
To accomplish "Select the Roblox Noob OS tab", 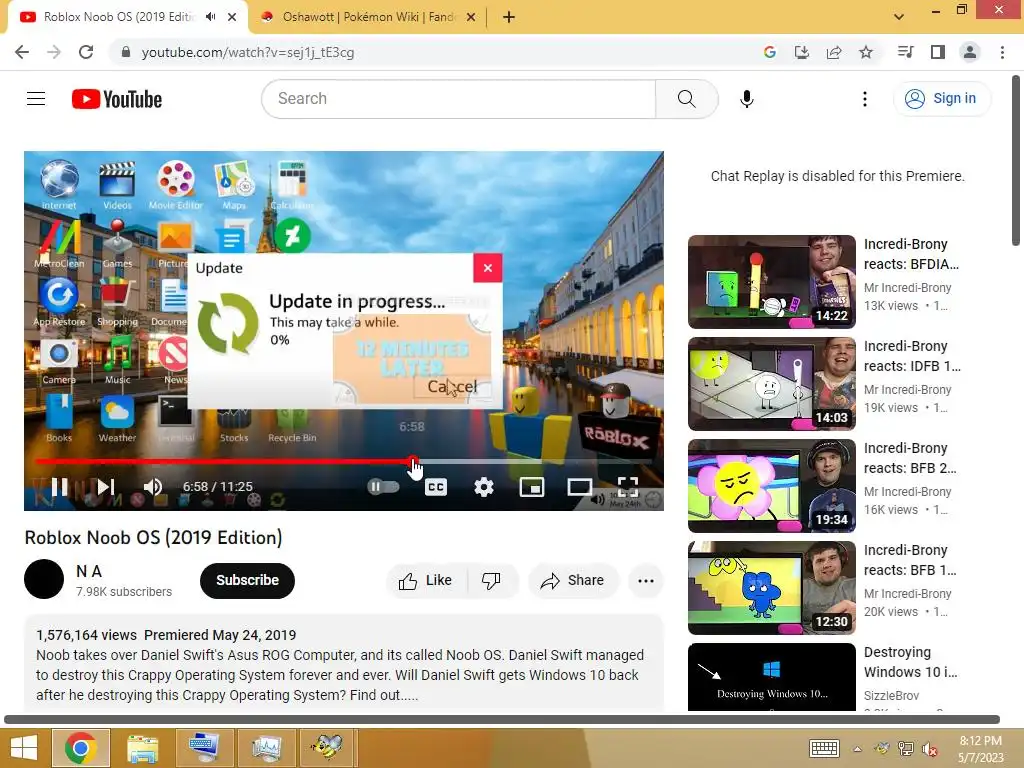I will click(x=118, y=17).
